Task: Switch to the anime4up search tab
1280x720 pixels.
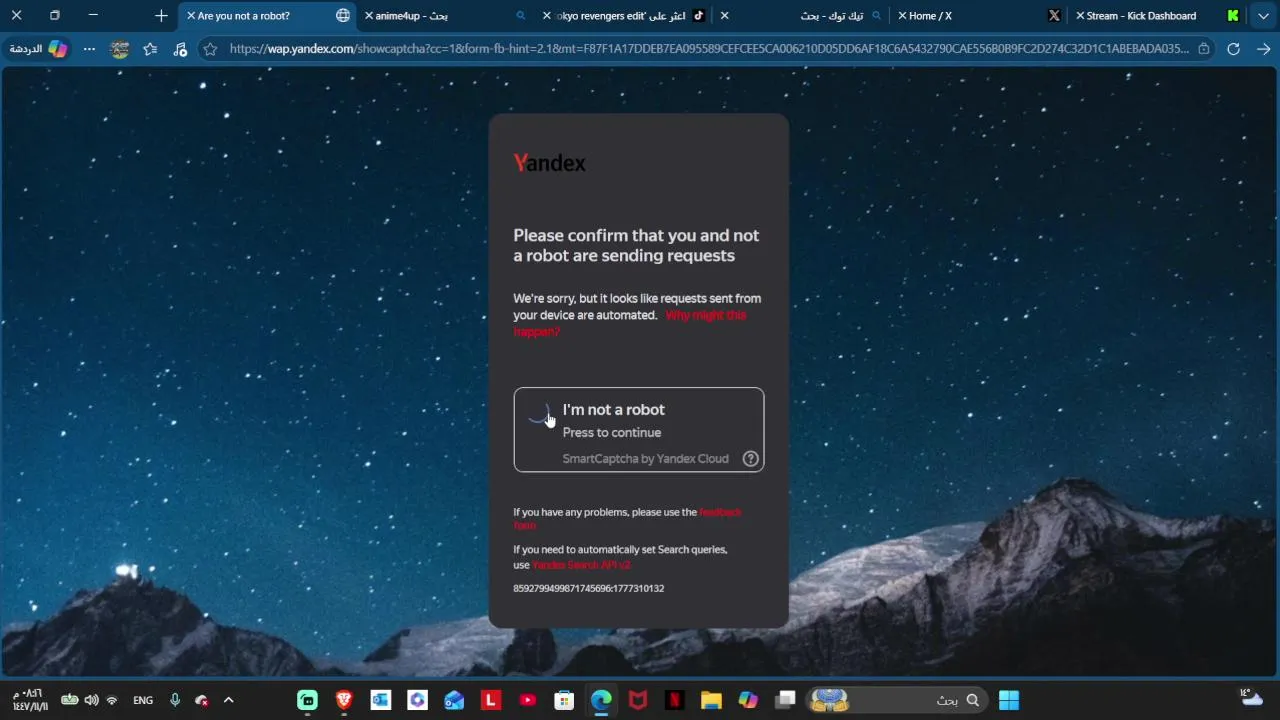Action: click(x=446, y=16)
